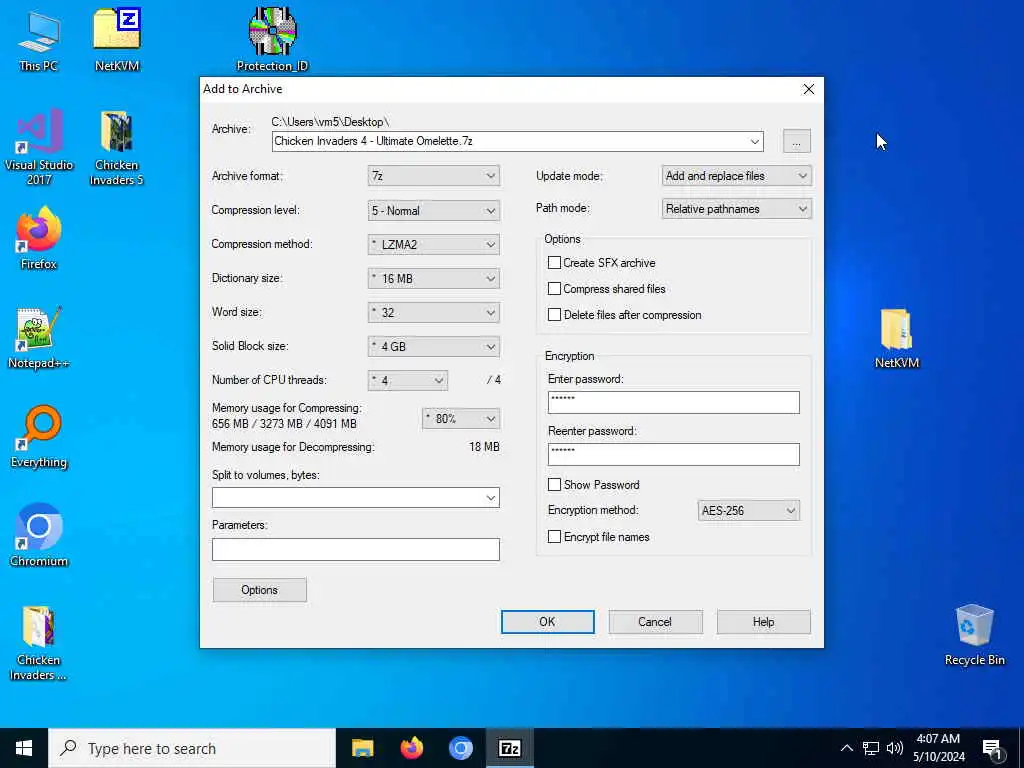Focus the Enter password field
The image size is (1024, 768).
(673, 402)
